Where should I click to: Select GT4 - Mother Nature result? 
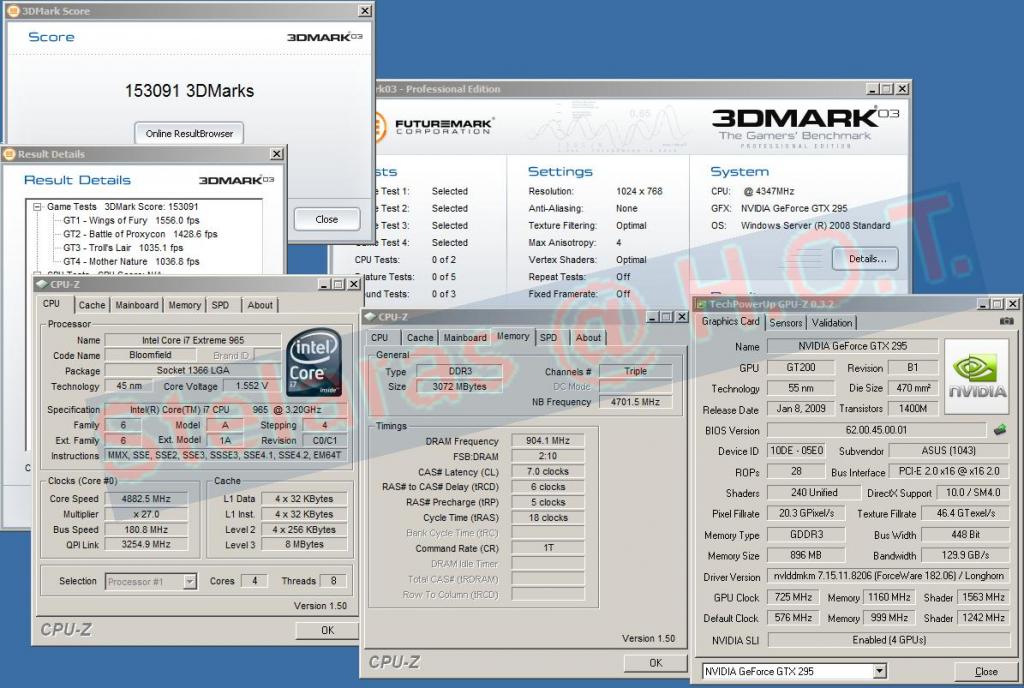coord(131,261)
